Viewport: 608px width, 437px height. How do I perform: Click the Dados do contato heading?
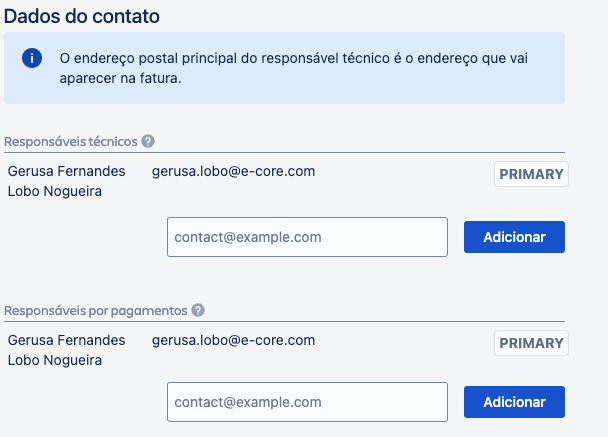coord(81,16)
